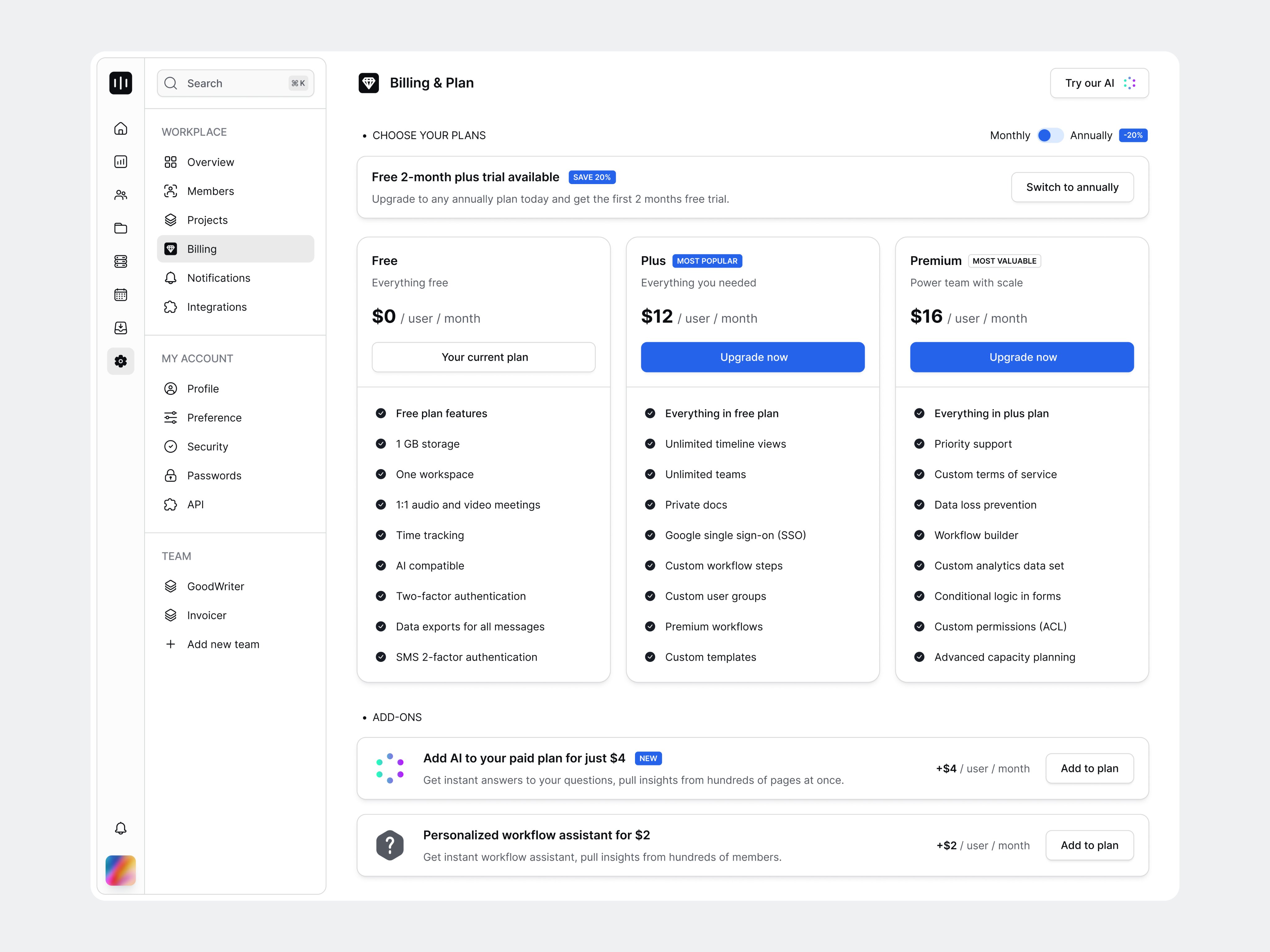The width and height of the screenshot is (1270, 952).
Task: Click Upgrade now on Plus plan
Action: pyautogui.click(x=753, y=357)
